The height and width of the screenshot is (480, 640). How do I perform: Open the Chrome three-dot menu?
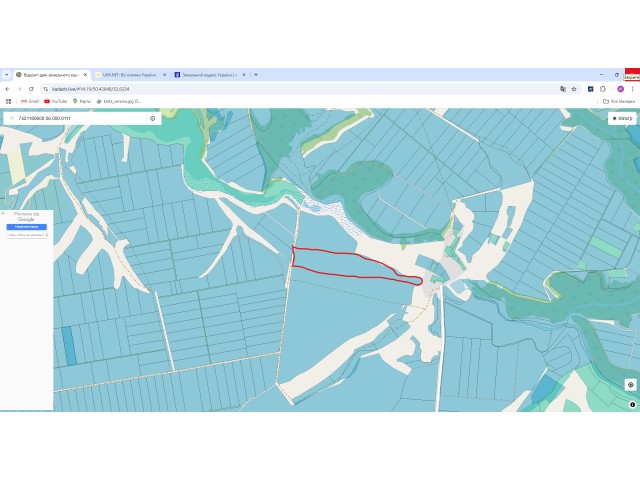tap(632, 89)
